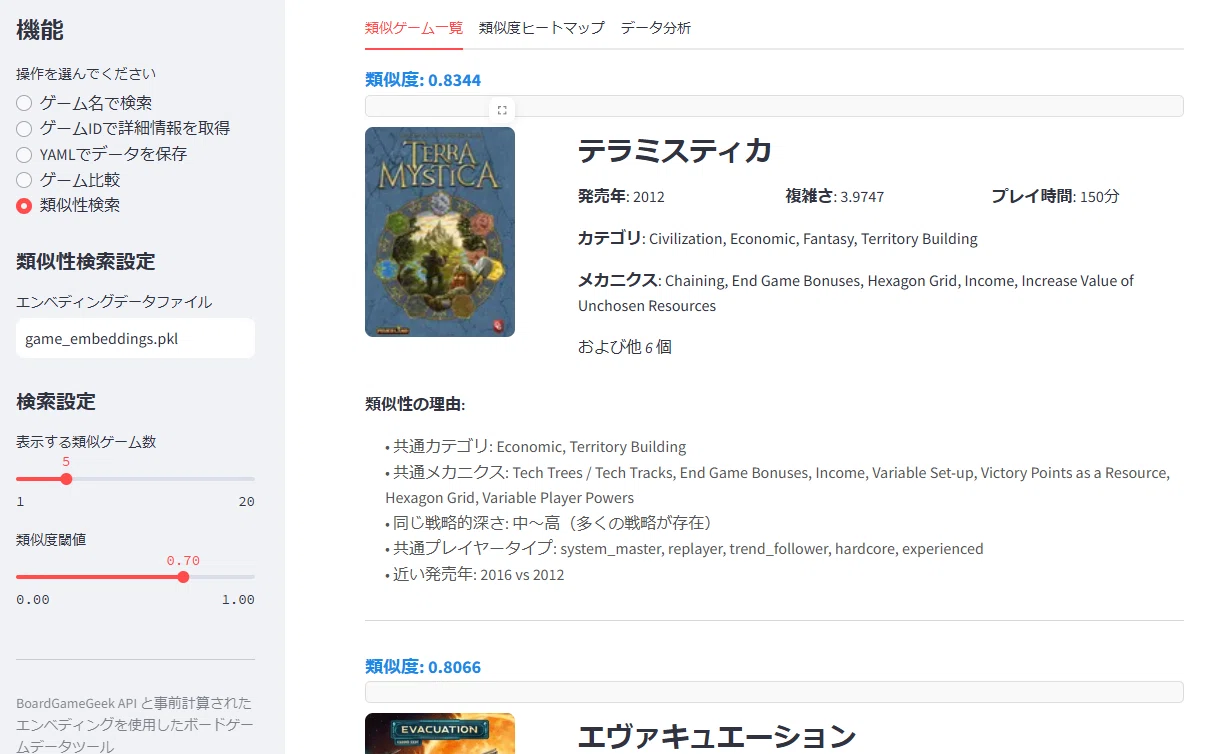The image size is (1231, 754).
Task: Click the プレイ時間: 150分 text
Action: (1055, 196)
